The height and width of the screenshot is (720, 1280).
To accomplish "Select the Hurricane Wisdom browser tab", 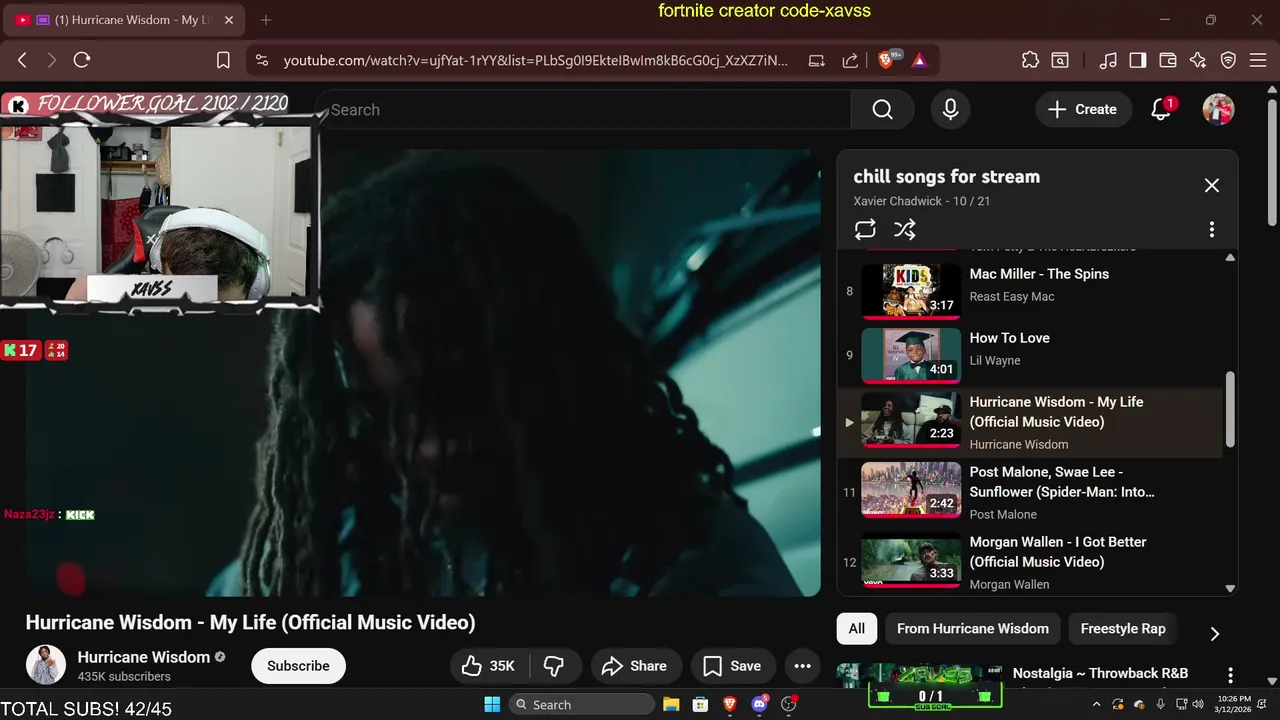I will pyautogui.click(x=124, y=20).
